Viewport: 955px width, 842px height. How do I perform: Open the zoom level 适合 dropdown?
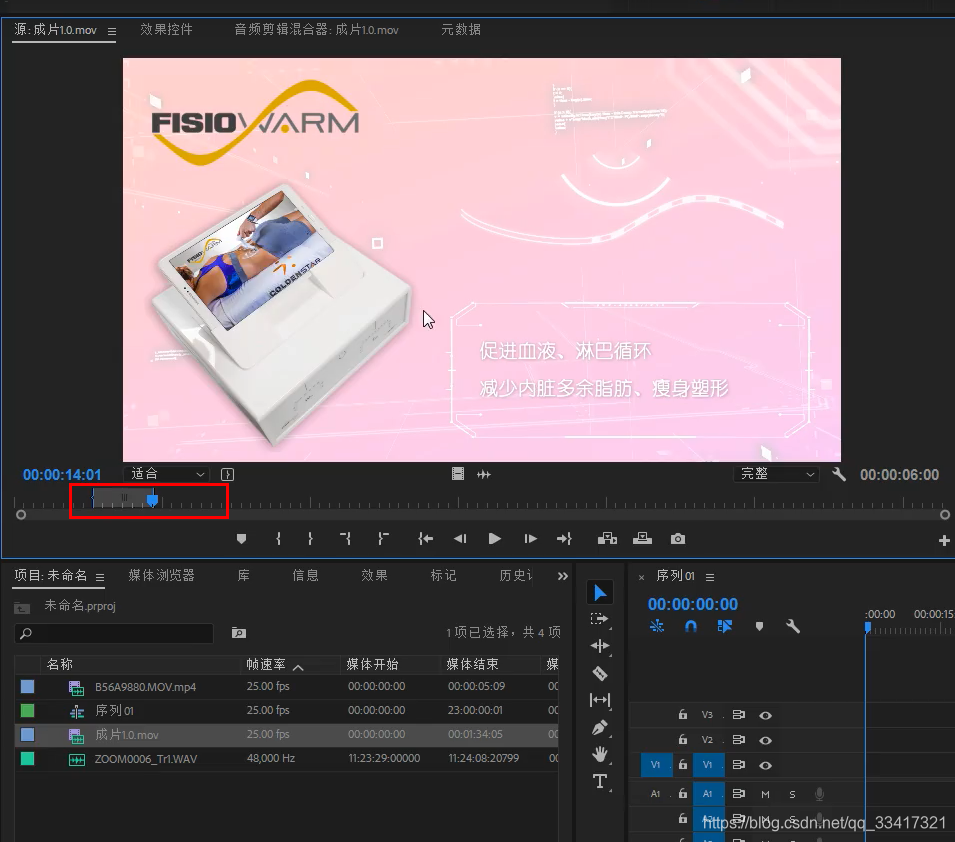(x=167, y=474)
